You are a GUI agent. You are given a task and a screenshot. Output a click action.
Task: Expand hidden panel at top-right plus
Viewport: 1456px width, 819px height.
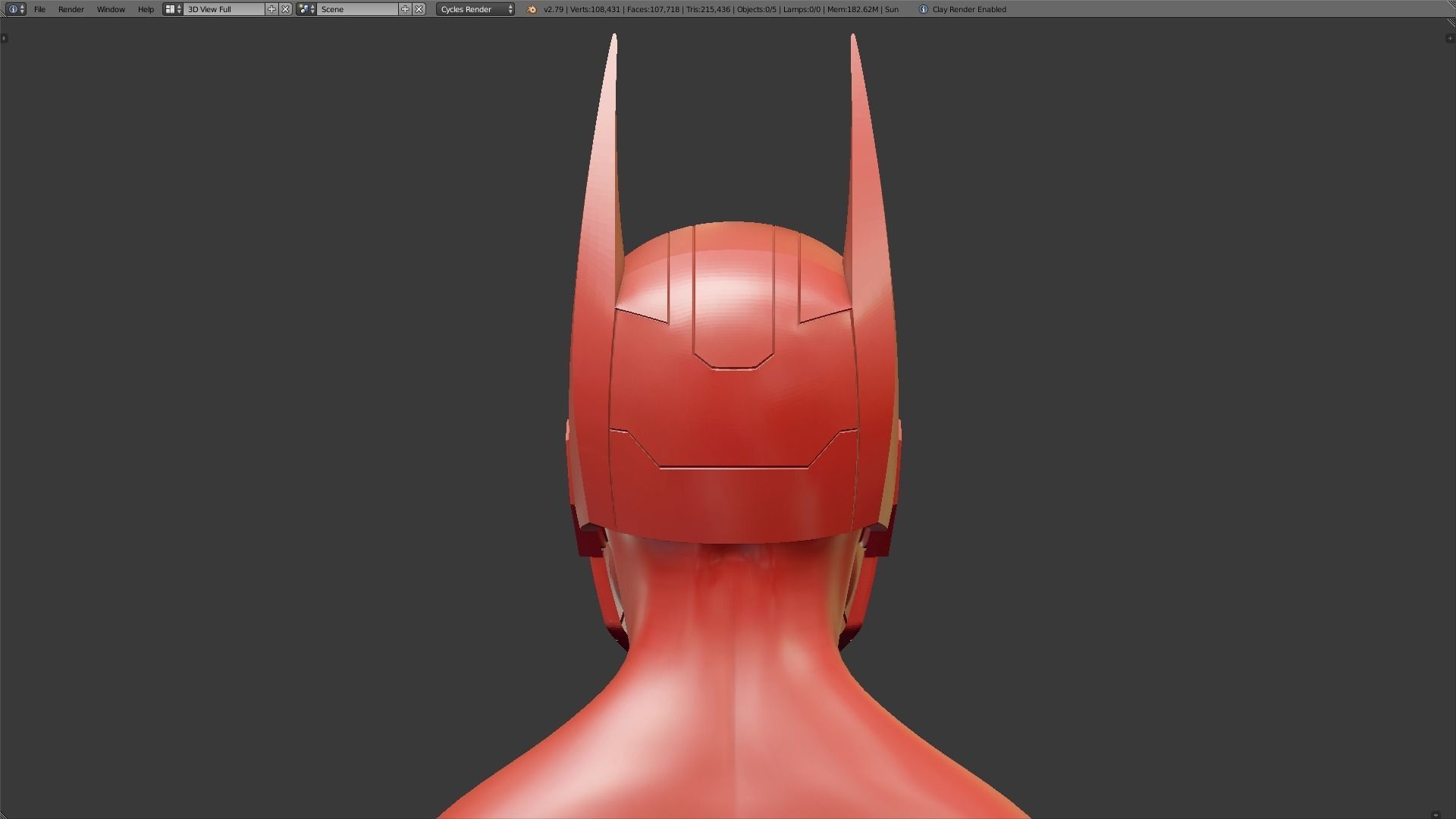click(x=1450, y=38)
